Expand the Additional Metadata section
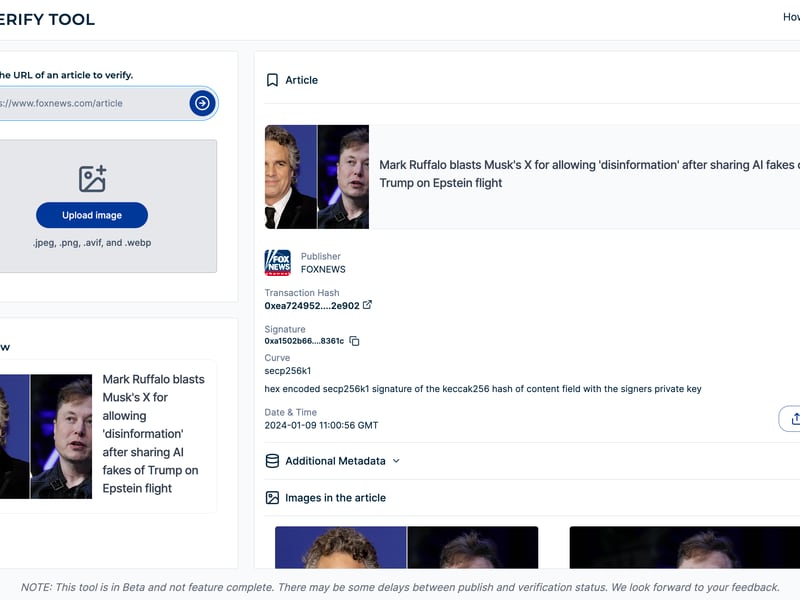 pos(335,461)
